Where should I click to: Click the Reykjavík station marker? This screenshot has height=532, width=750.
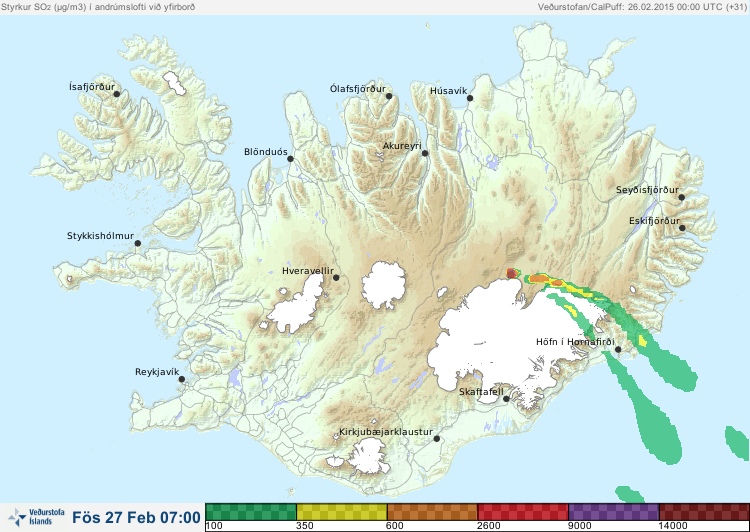pos(182,379)
